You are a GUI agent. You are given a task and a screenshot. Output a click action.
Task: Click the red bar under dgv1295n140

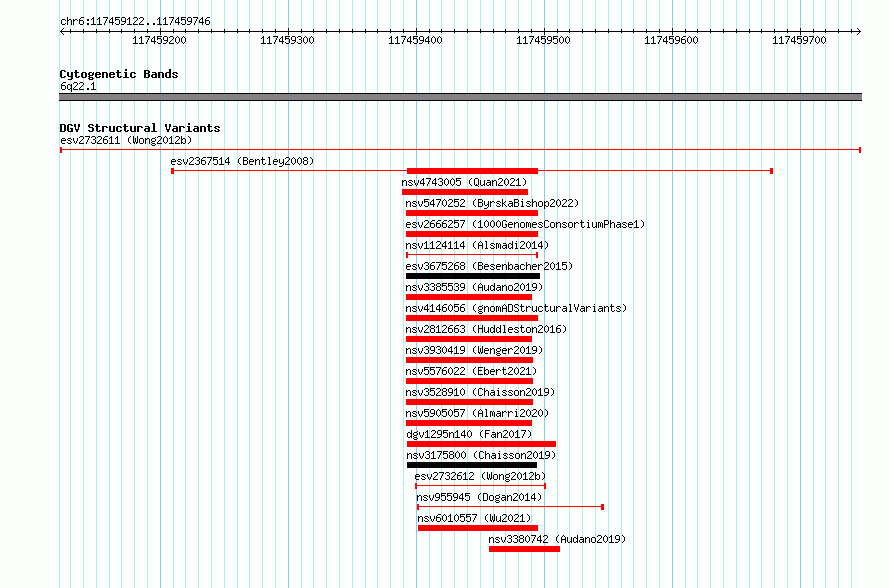click(x=481, y=444)
